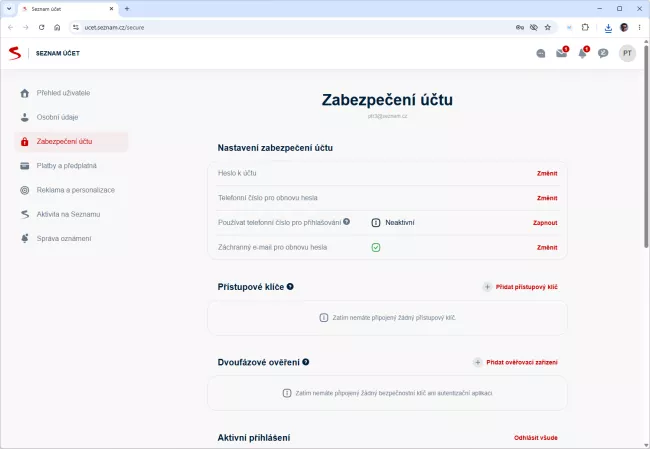This screenshot has height=449, width=650.
Task: Click the person icon beside Osobní údaje
Action: 25,117
